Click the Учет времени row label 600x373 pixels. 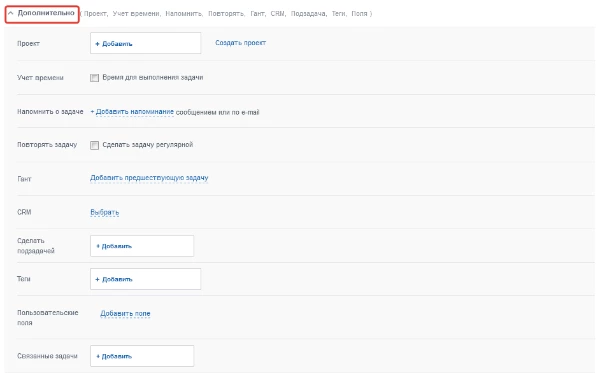point(40,78)
